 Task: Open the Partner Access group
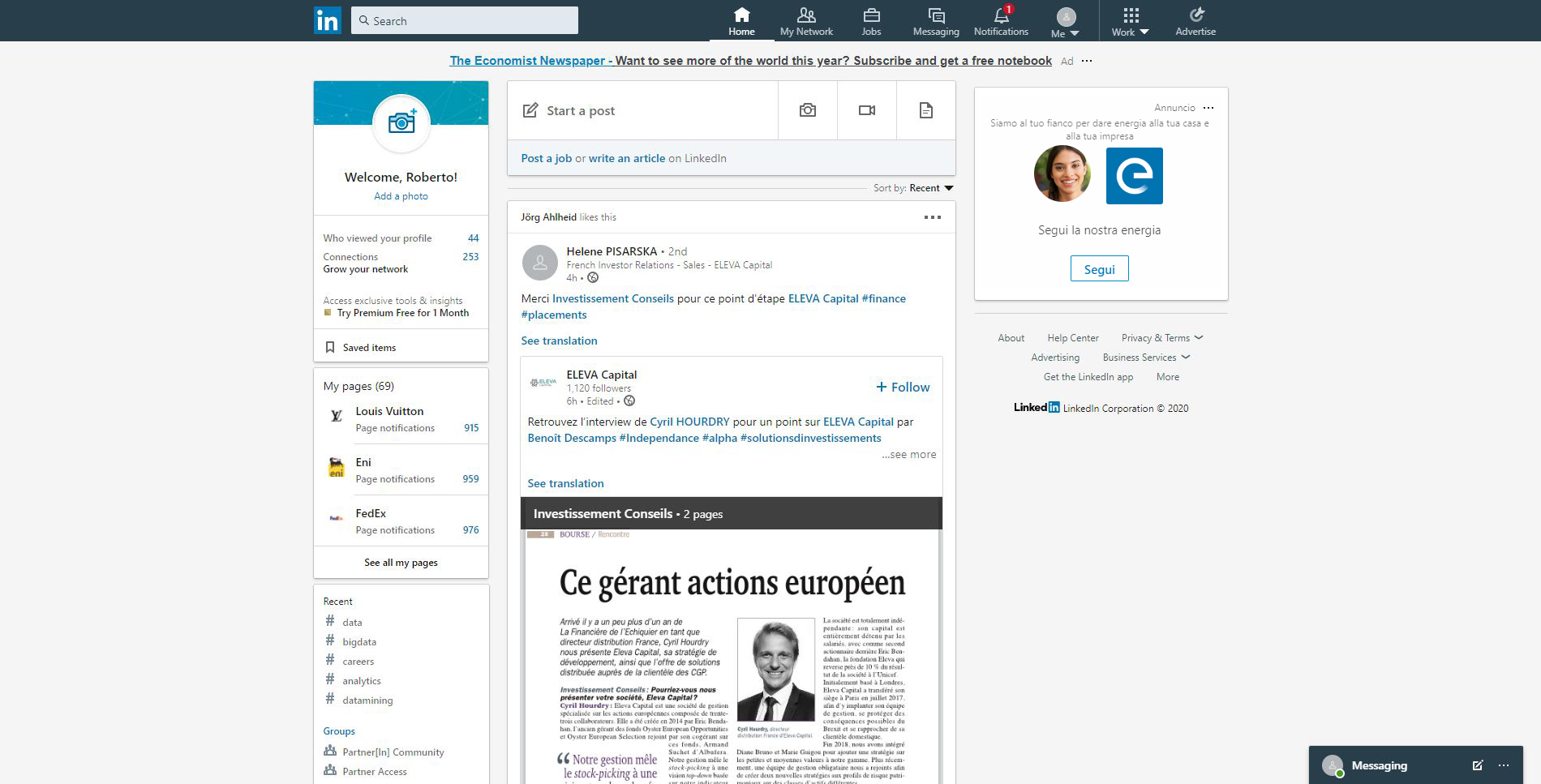point(374,772)
